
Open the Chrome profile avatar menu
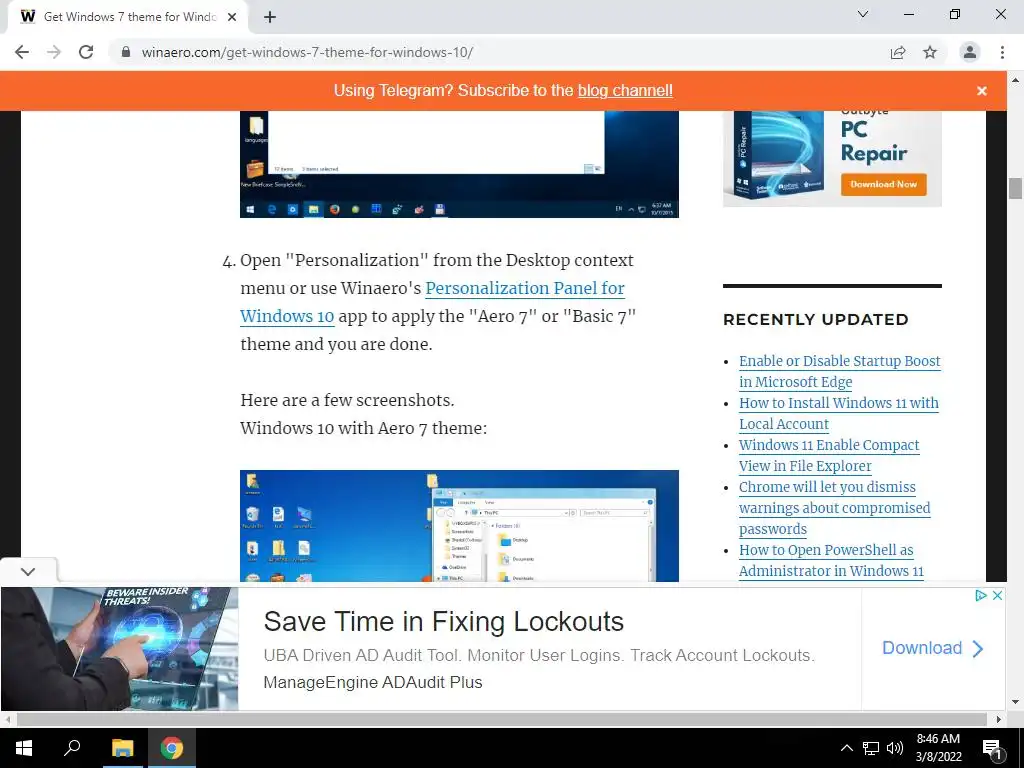pos(970,52)
